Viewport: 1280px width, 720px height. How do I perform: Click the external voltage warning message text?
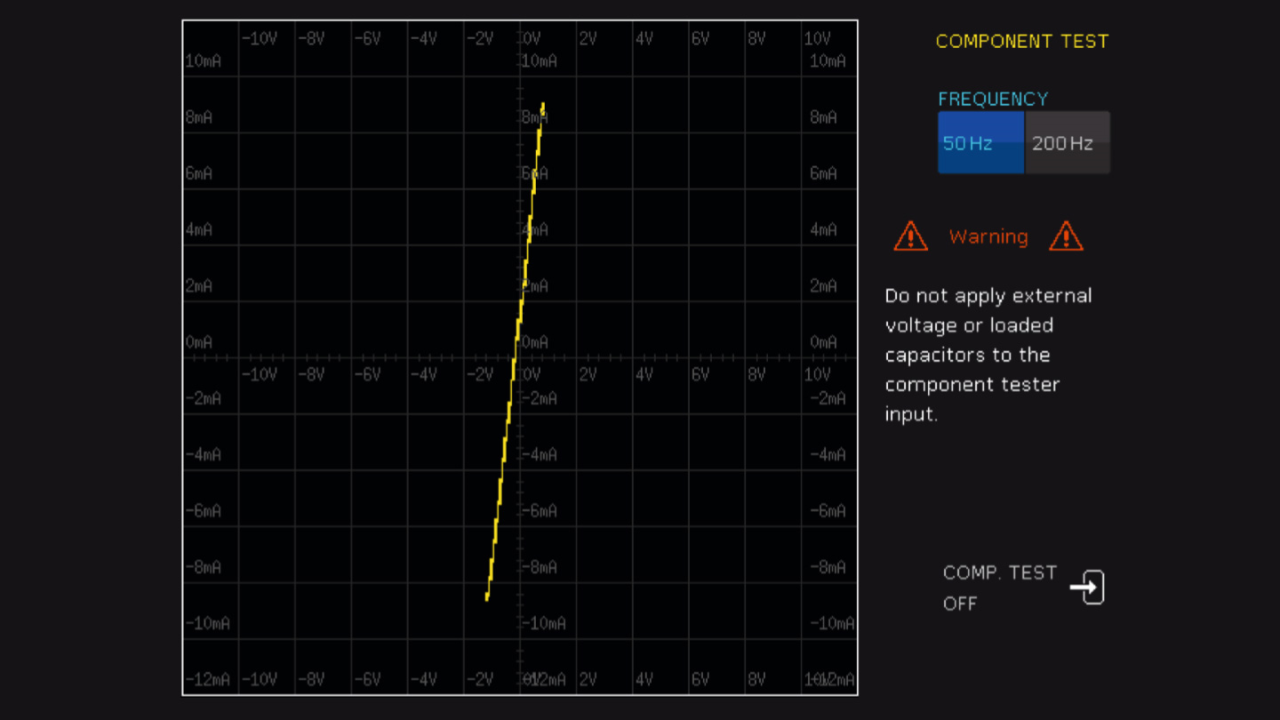[988, 354]
